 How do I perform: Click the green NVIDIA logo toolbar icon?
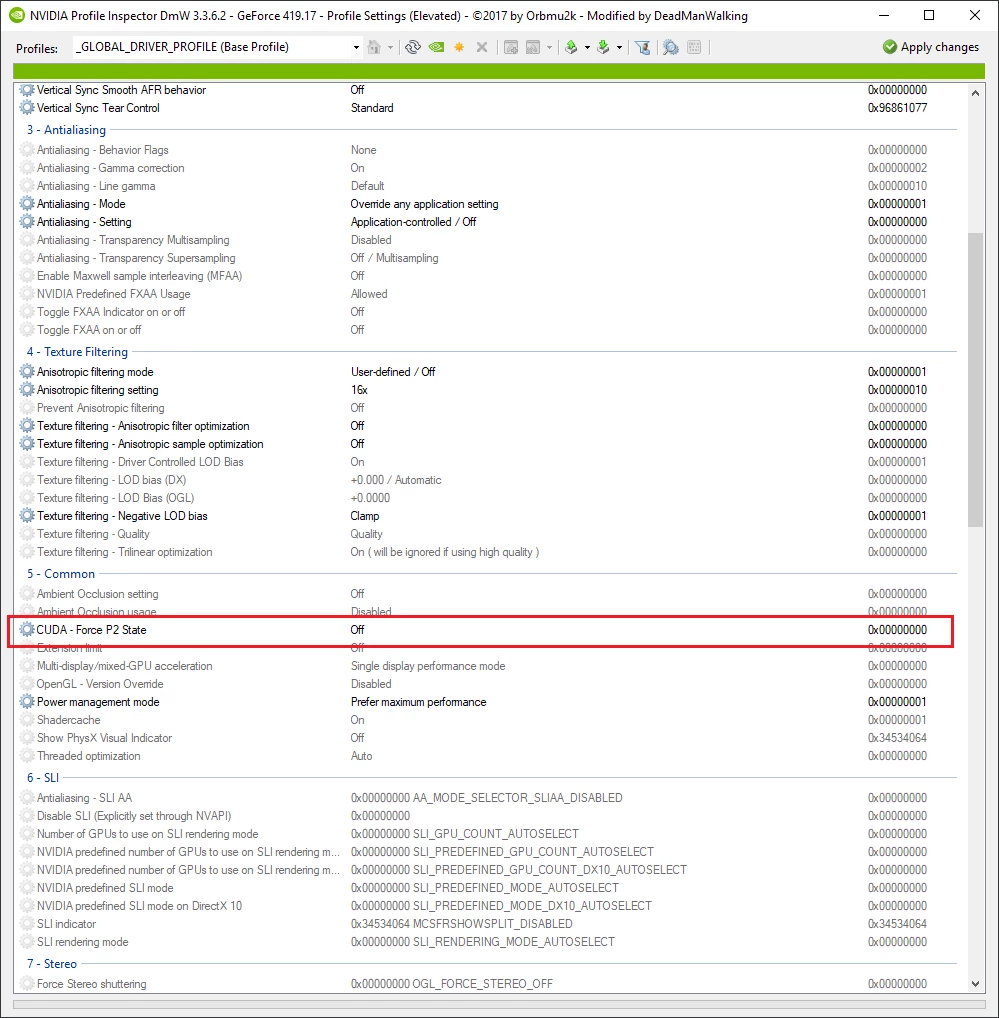[436, 47]
